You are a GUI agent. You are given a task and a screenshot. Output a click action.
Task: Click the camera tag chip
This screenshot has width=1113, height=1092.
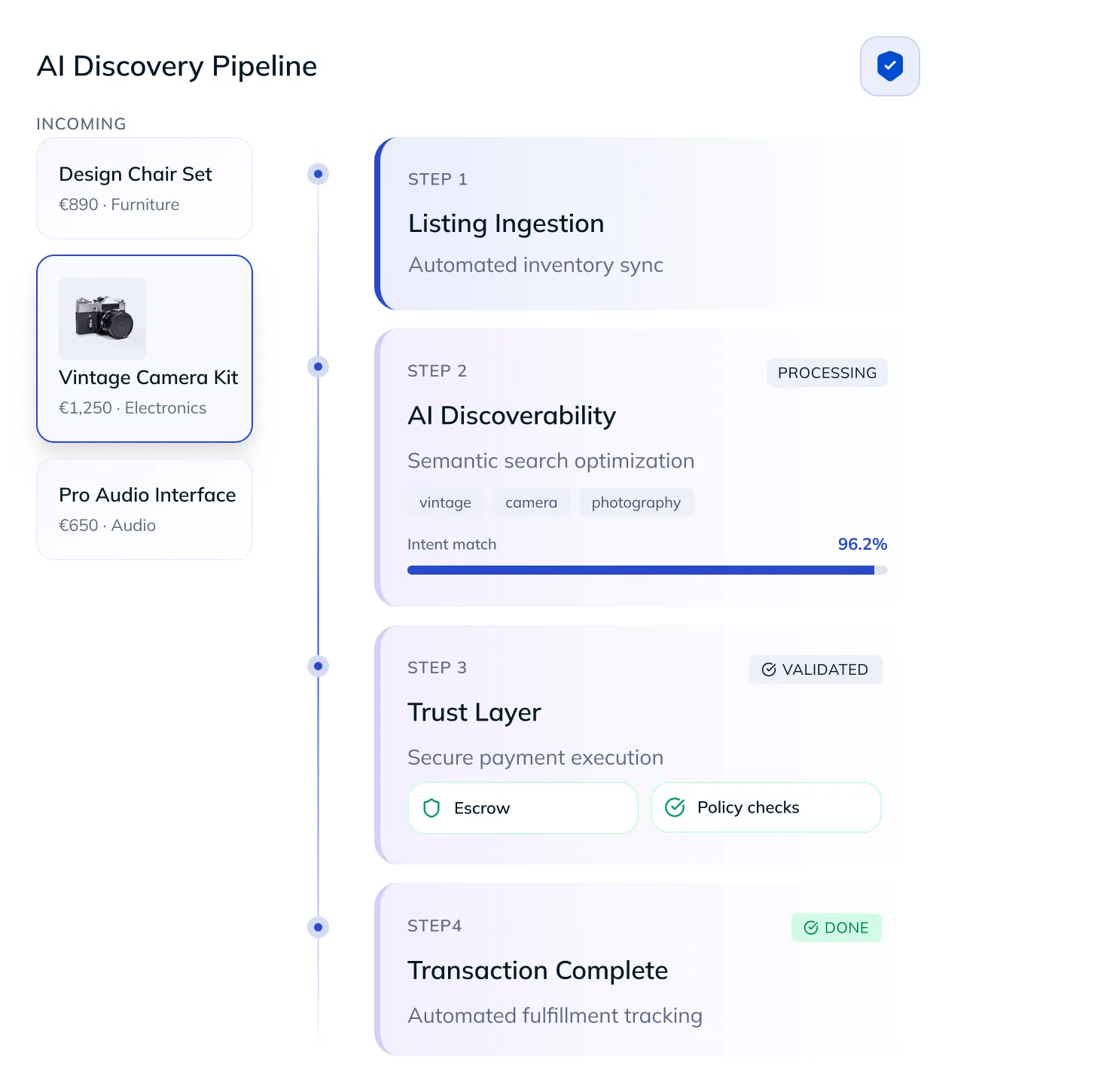(x=532, y=502)
